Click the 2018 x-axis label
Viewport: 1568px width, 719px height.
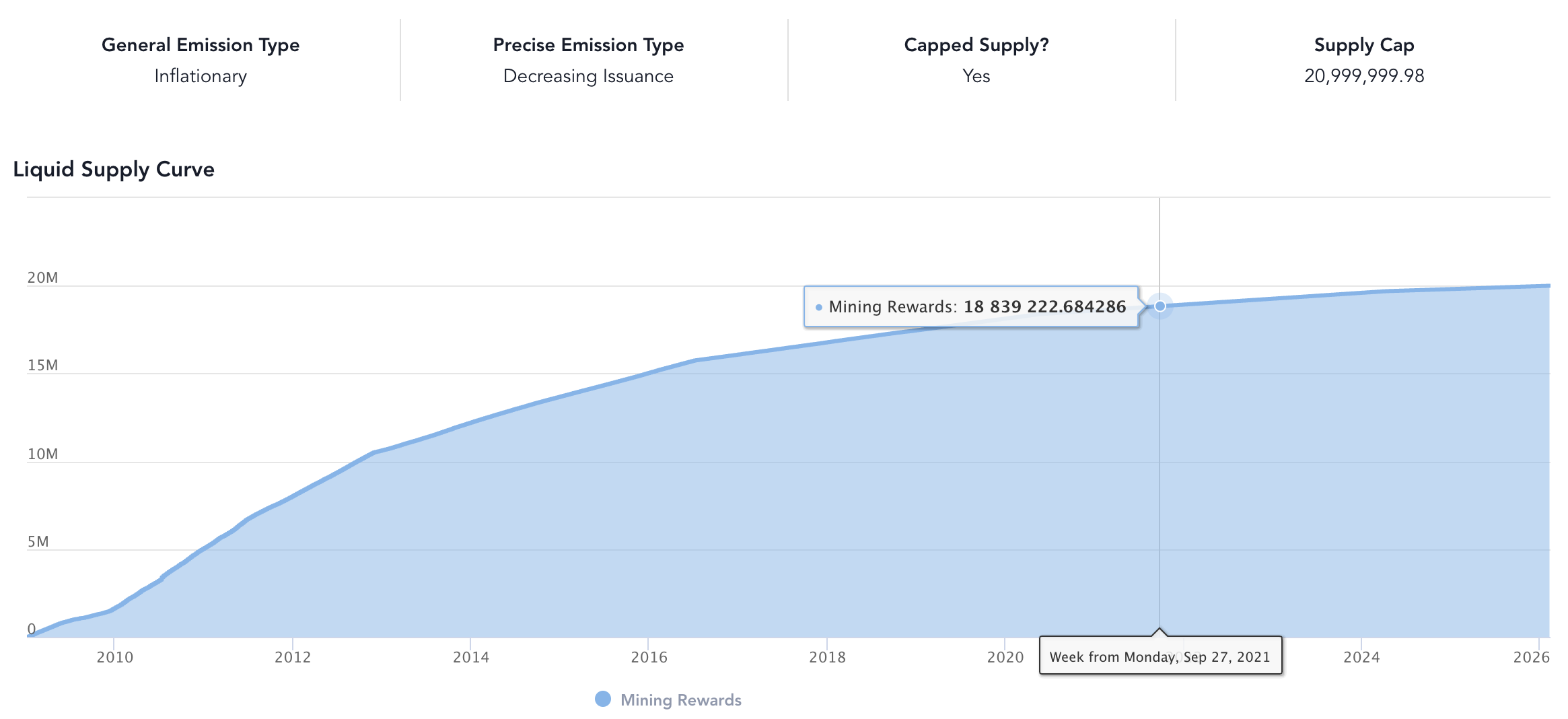tap(827, 657)
